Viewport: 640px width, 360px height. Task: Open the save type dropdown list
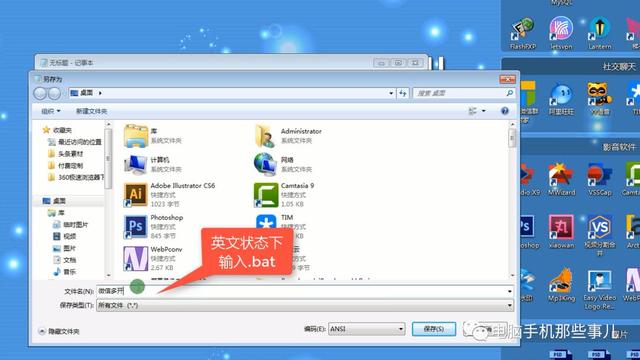(x=305, y=305)
